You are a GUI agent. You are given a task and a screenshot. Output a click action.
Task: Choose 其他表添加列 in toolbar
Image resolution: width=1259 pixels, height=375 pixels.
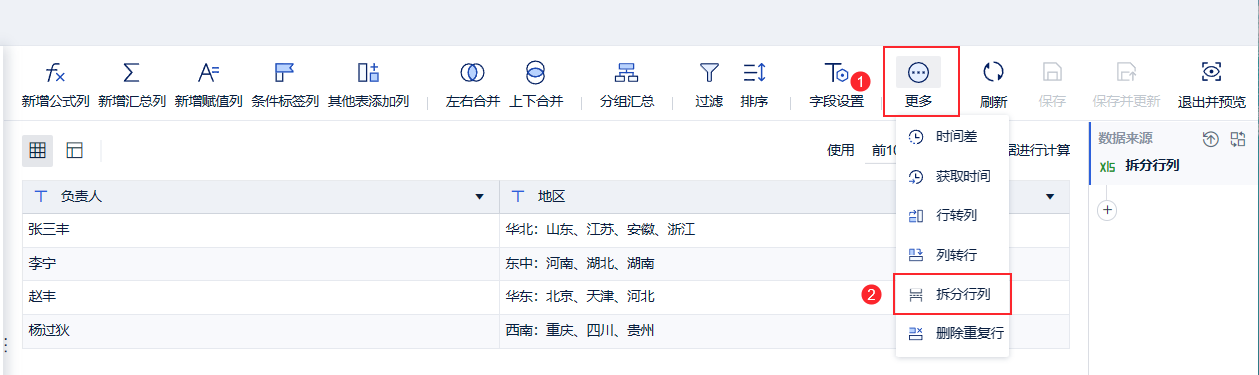point(368,84)
